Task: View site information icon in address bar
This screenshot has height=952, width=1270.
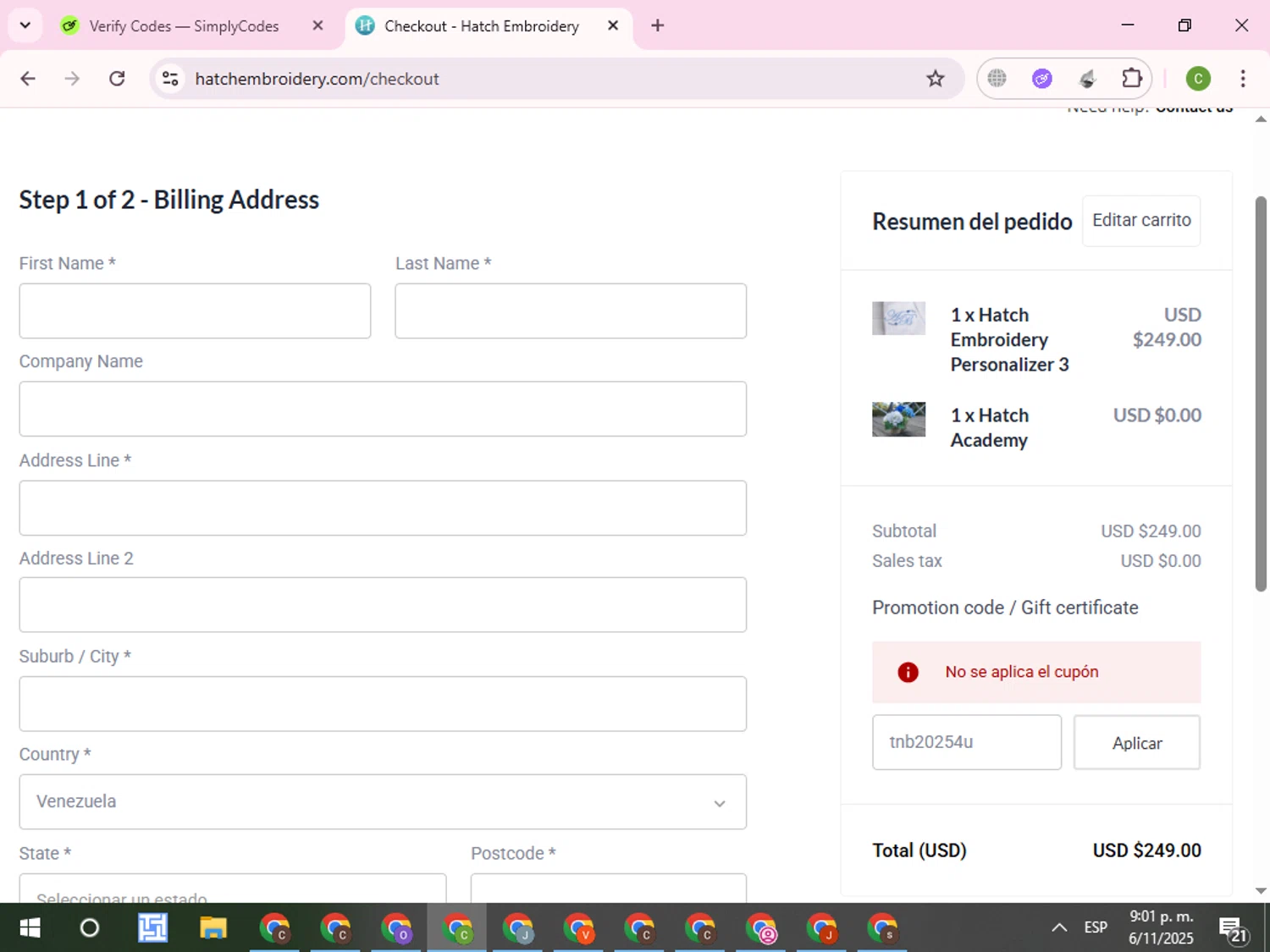Action: tap(170, 79)
